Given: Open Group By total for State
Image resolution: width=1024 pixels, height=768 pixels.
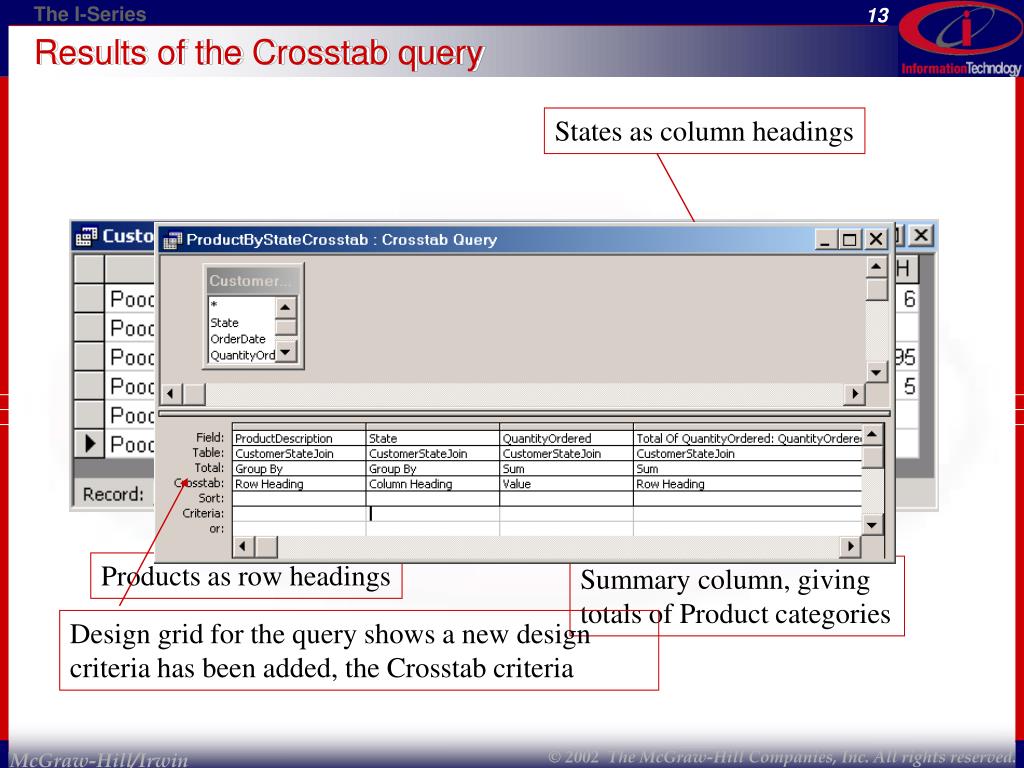Looking at the screenshot, I should pyautogui.click(x=432, y=469).
